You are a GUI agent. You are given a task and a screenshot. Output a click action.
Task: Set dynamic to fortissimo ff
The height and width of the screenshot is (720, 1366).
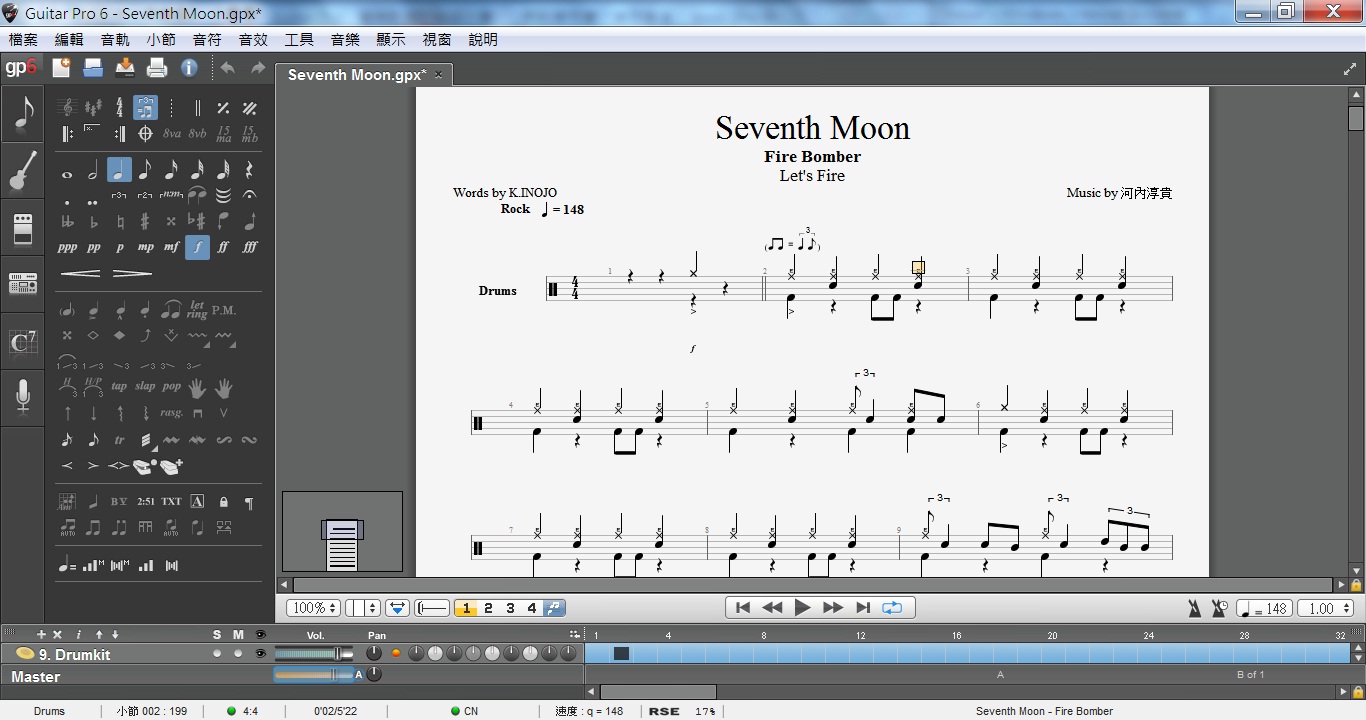click(x=223, y=247)
